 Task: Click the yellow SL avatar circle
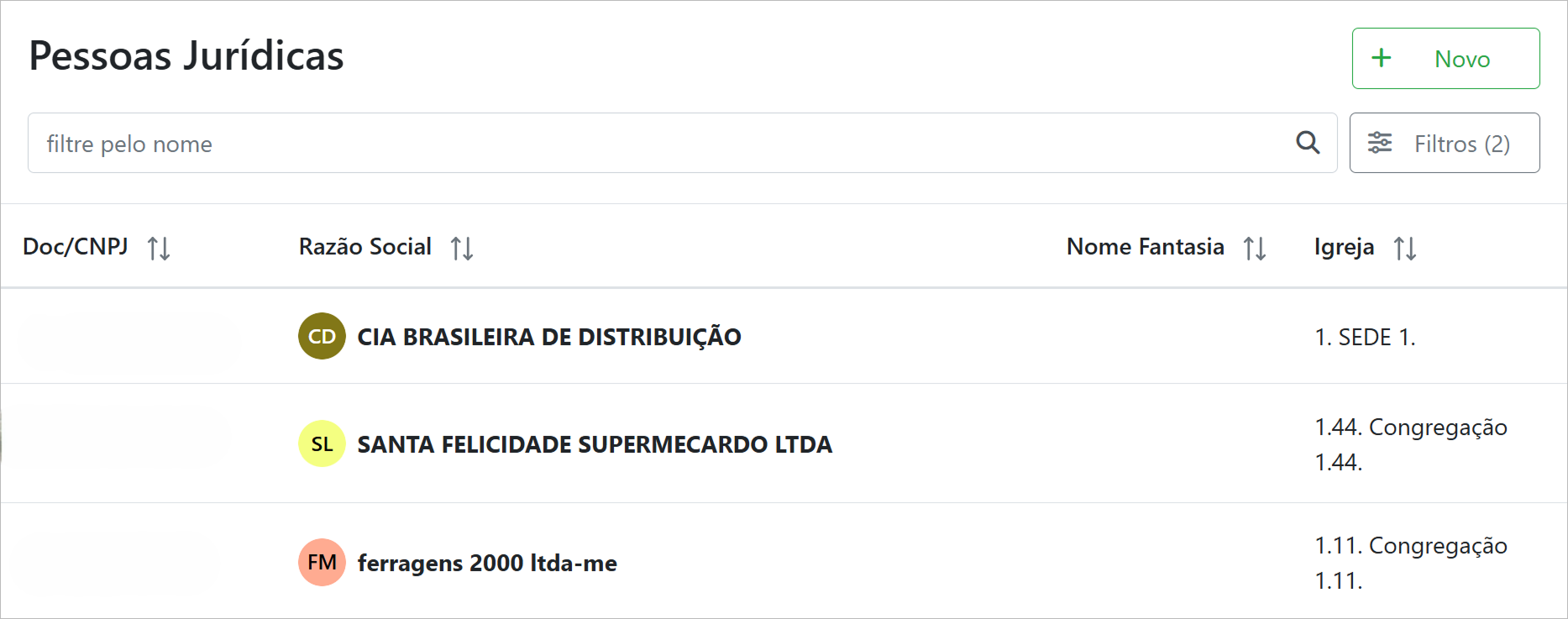pyautogui.click(x=322, y=443)
